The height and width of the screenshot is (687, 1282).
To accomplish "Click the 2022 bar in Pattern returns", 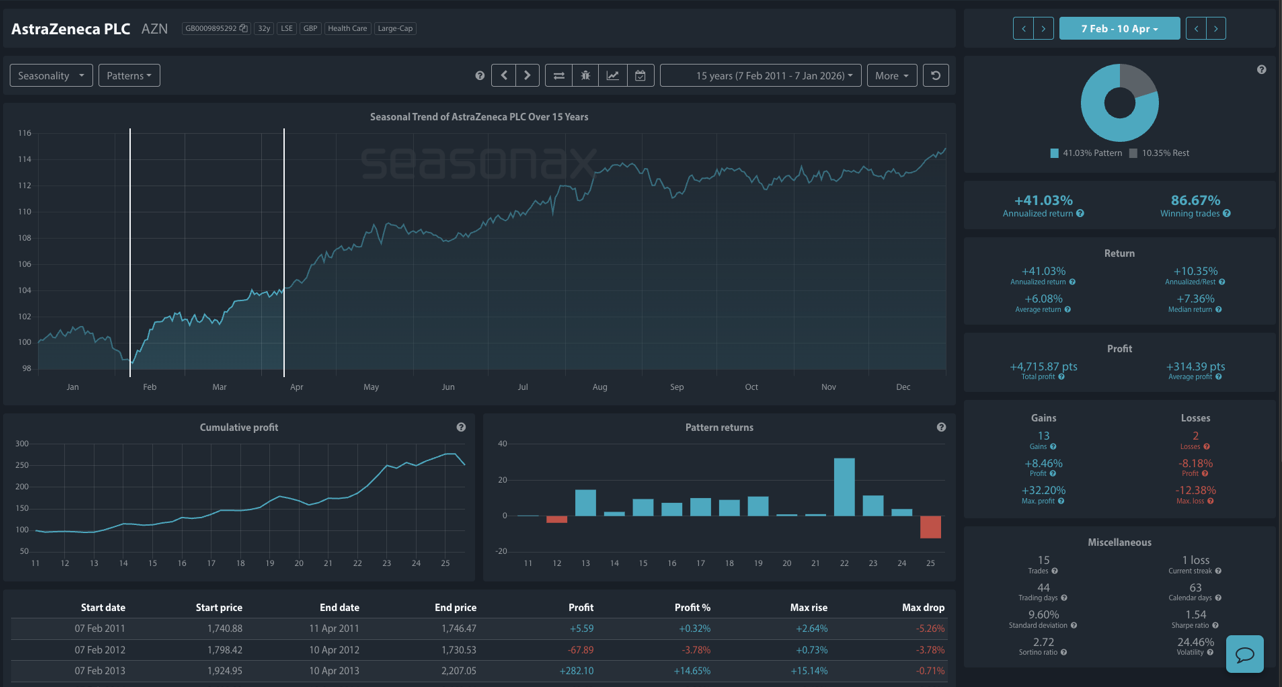I will [x=844, y=487].
